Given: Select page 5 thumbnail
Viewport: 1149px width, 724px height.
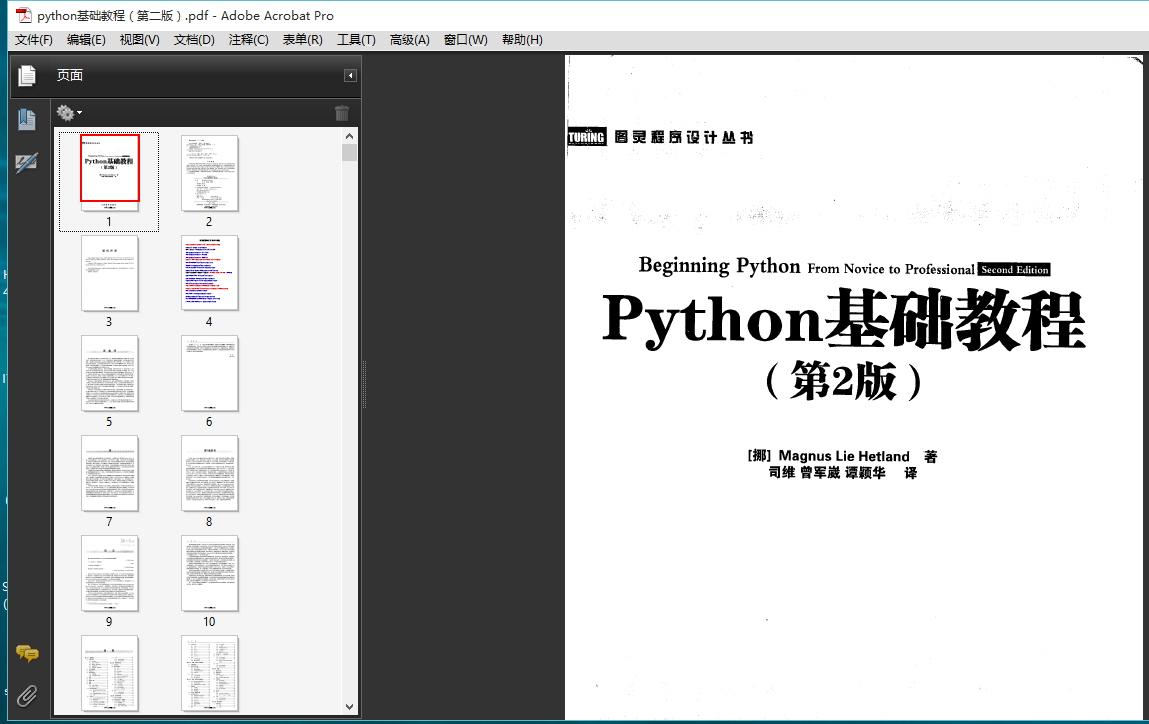Looking at the screenshot, I should click(x=110, y=373).
